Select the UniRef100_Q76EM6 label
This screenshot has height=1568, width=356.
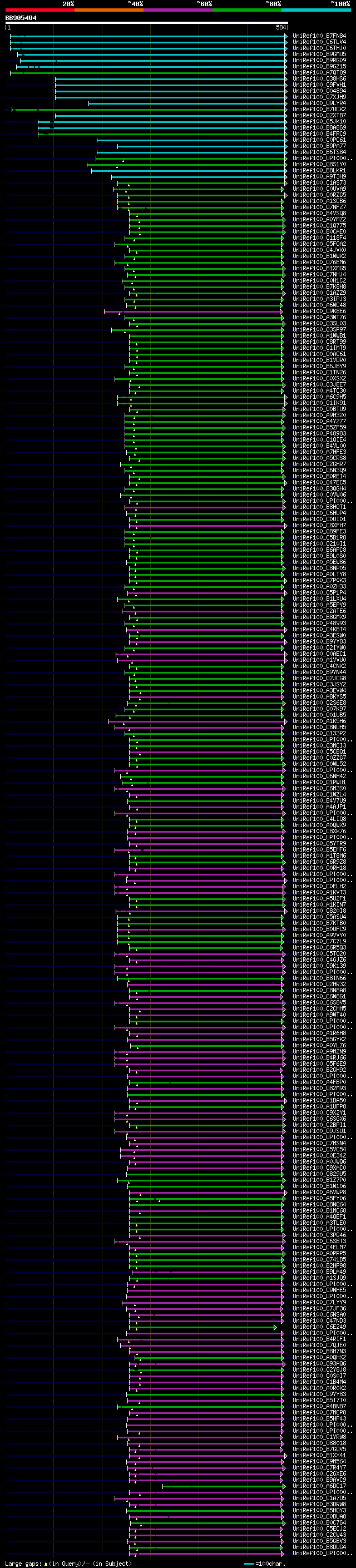[x=319, y=263]
